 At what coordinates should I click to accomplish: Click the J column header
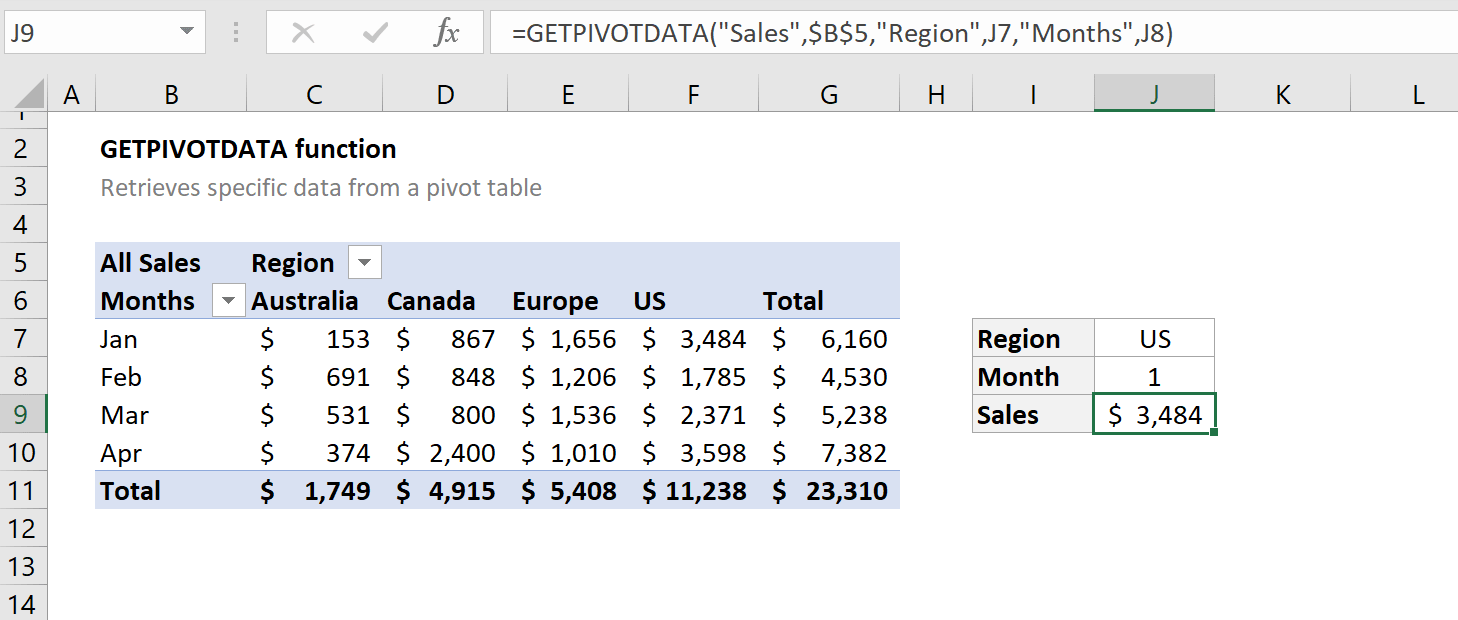(1153, 93)
